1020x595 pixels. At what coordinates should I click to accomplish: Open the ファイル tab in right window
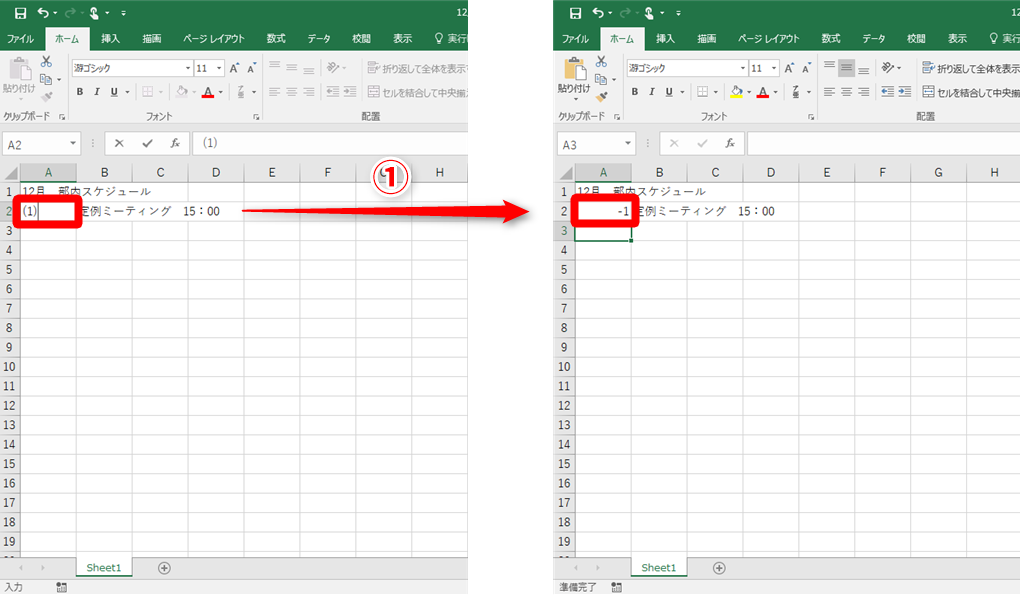click(575, 38)
